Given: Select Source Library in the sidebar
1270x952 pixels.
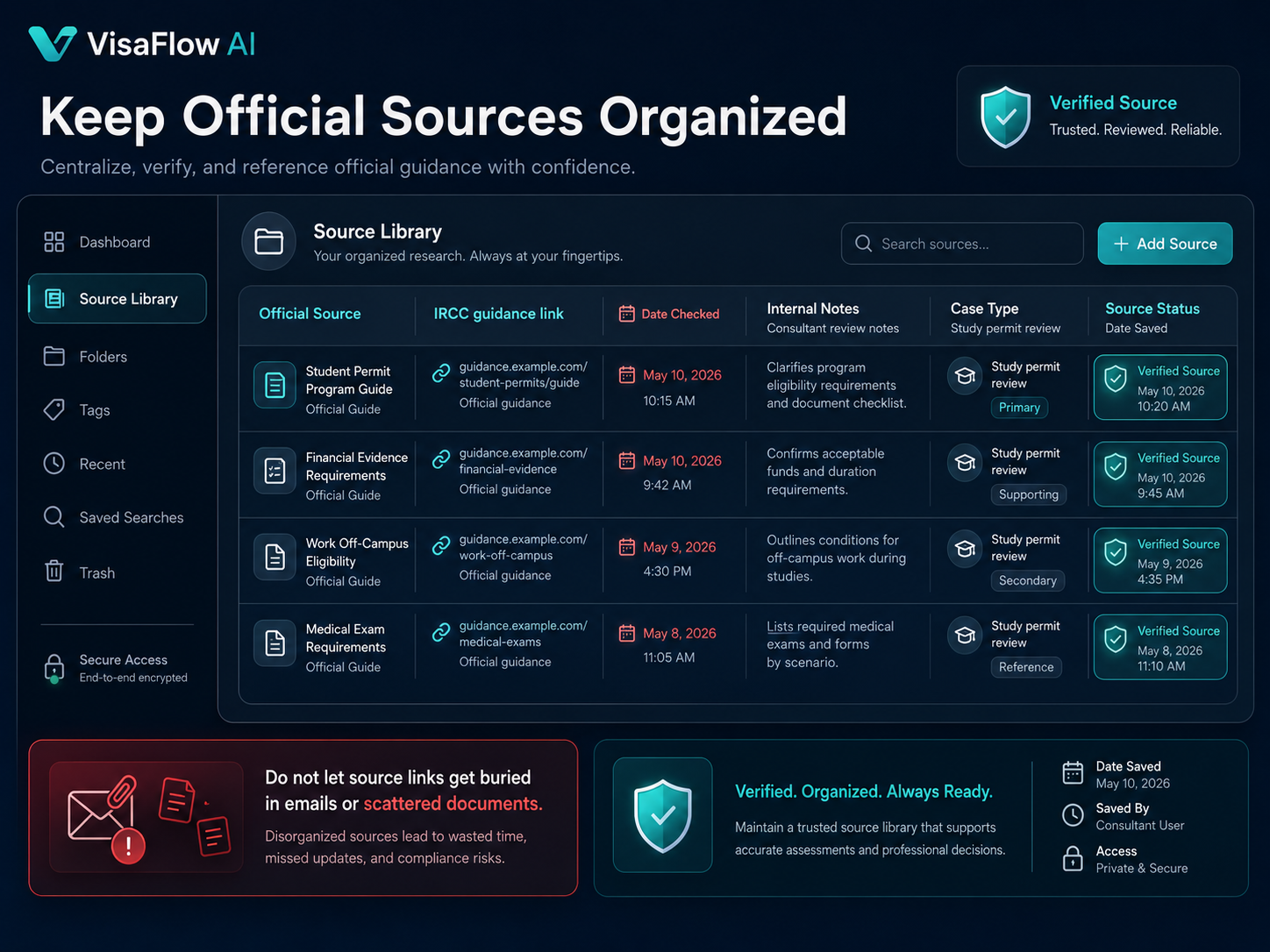Looking at the screenshot, I should pyautogui.click(x=118, y=299).
